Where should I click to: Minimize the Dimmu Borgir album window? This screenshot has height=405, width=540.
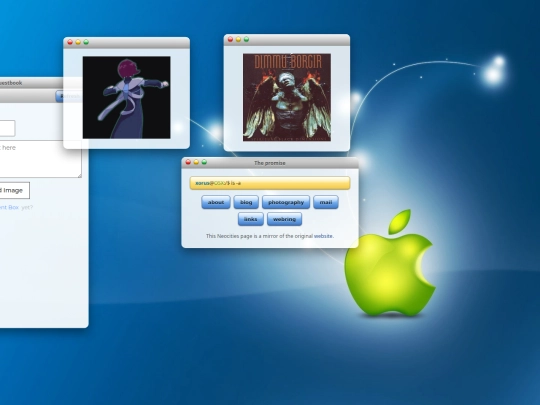click(x=238, y=39)
